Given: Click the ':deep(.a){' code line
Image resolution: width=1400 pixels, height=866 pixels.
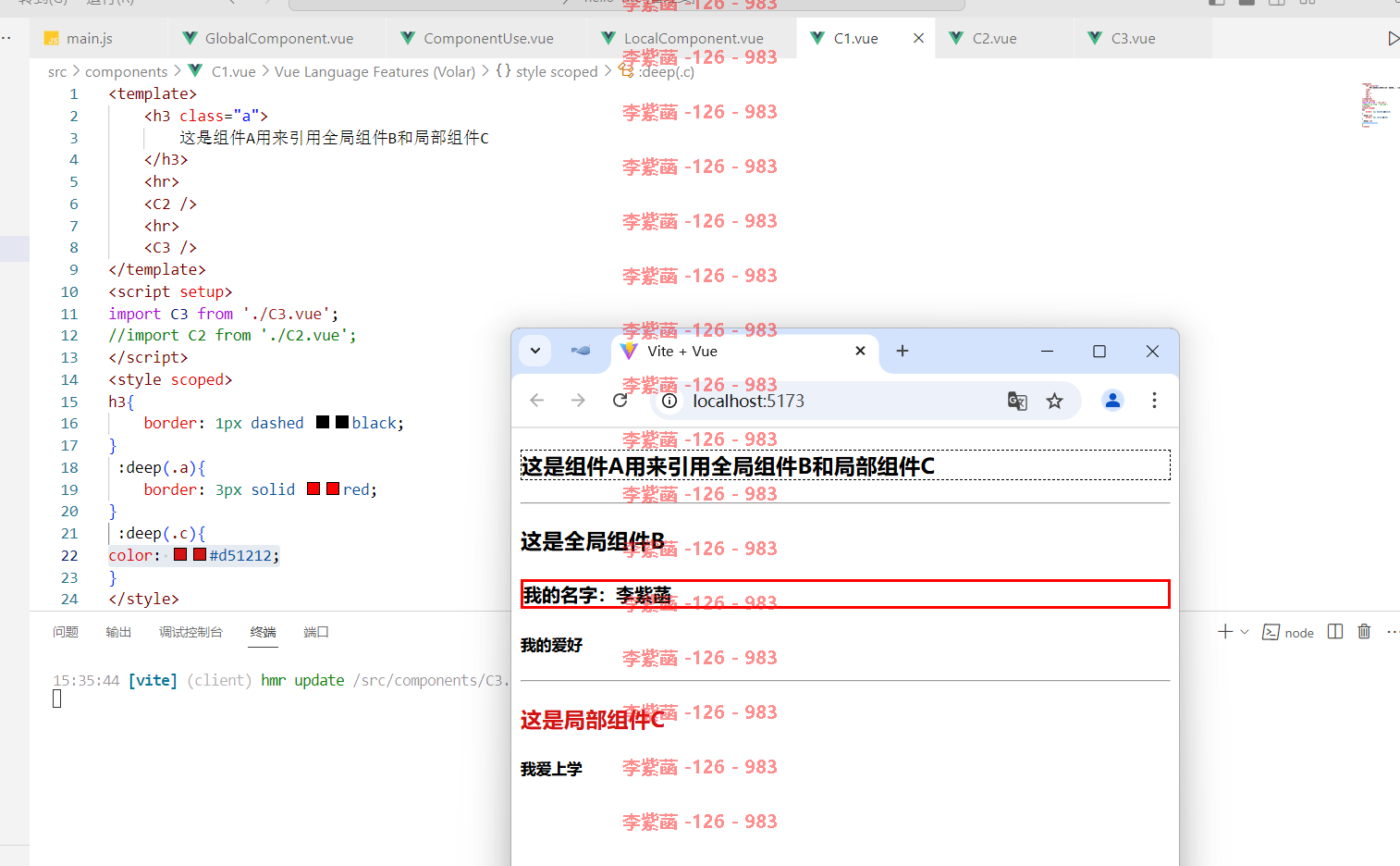Looking at the screenshot, I should coord(162,467).
